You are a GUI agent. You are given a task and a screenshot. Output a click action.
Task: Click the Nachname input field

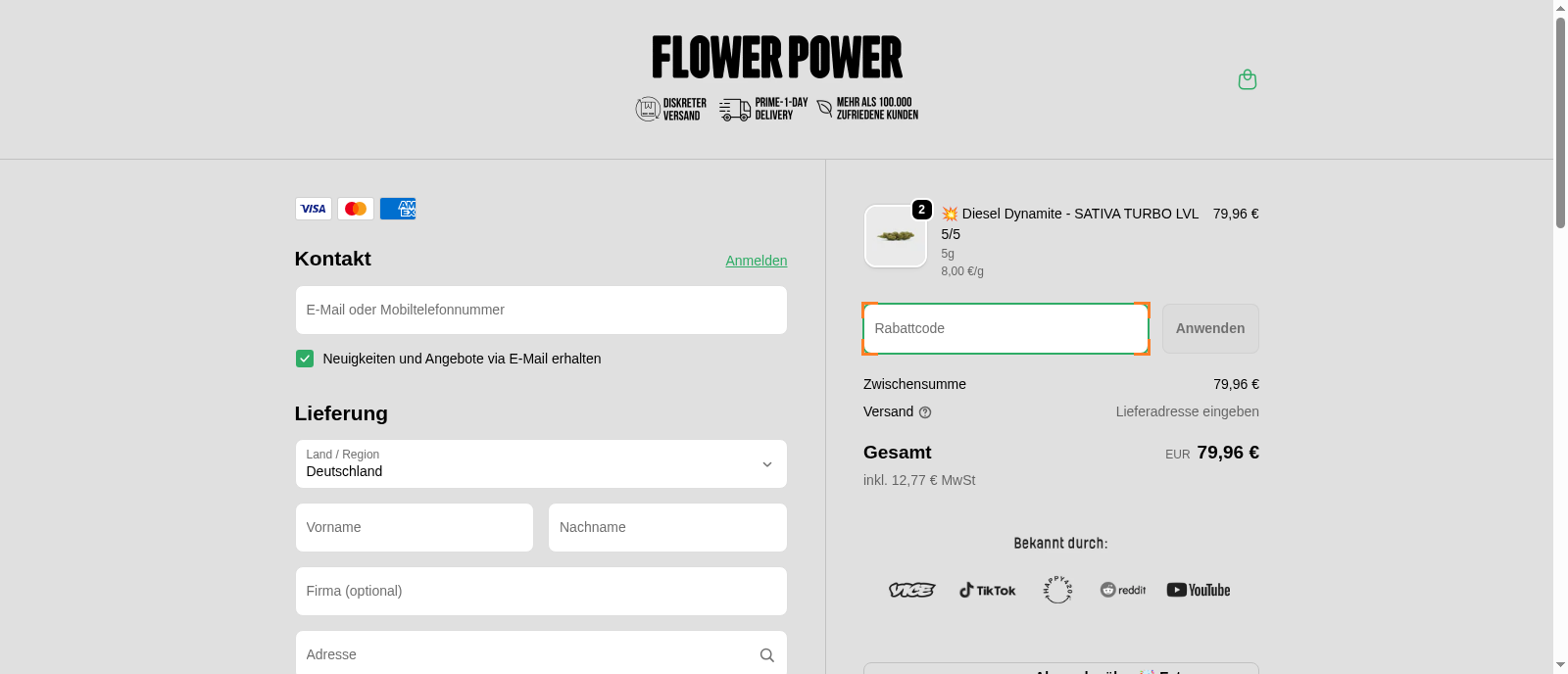[667, 527]
